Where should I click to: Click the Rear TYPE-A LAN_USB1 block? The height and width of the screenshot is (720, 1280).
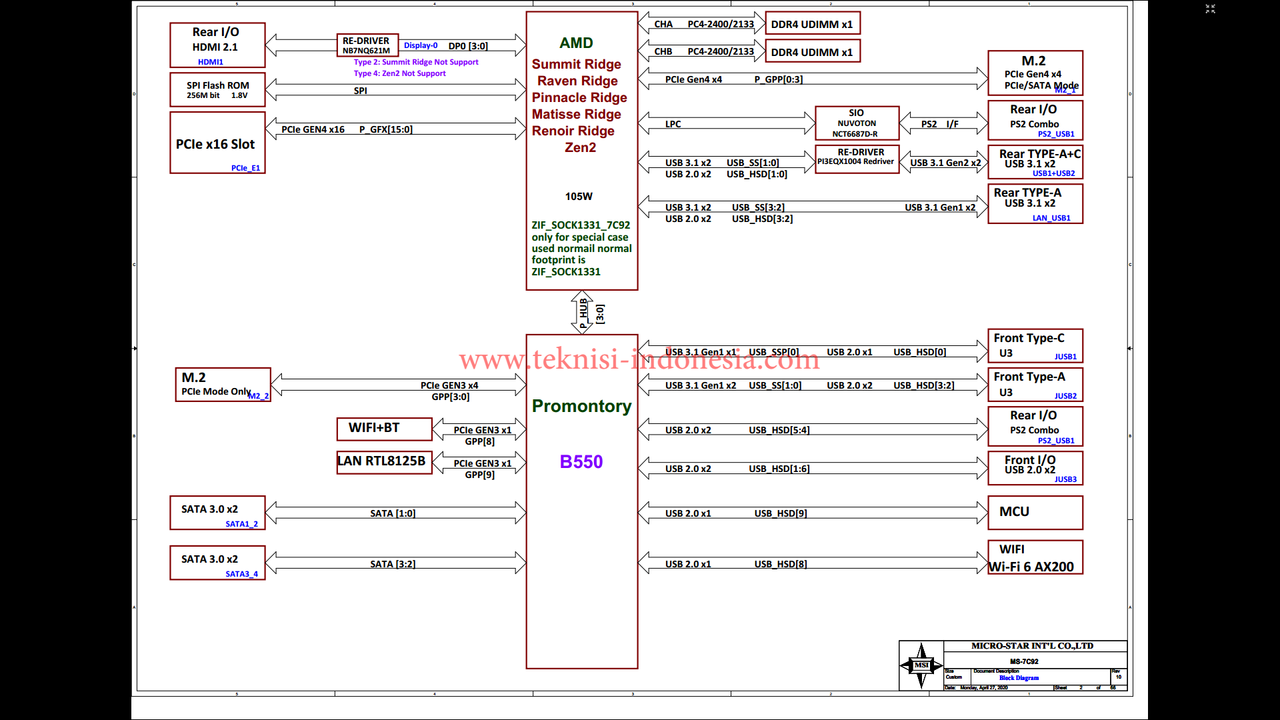pyautogui.click(x=1035, y=204)
